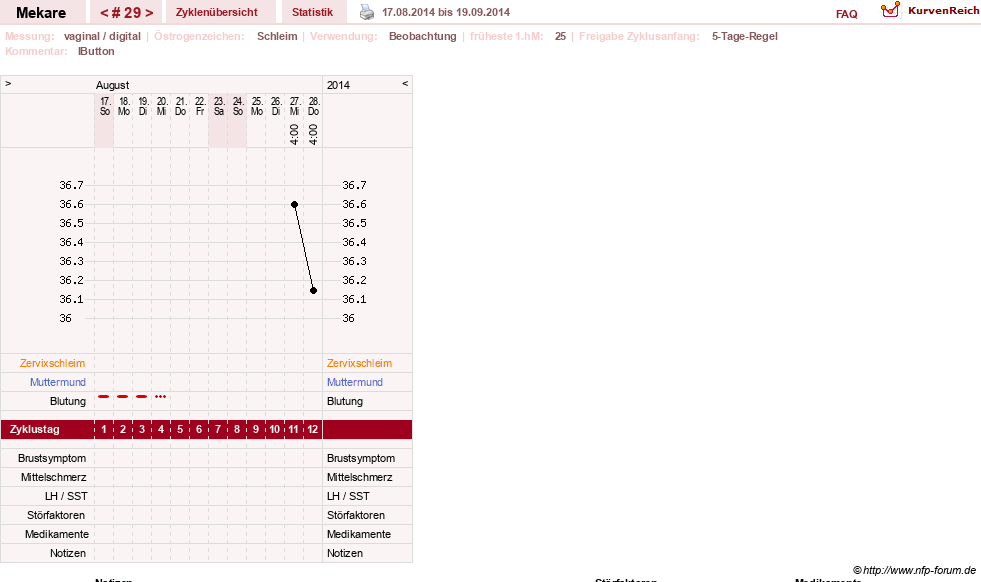Viewport: 981px width, 582px height.
Task: Click the temperature point on Aug 27
Action: click(x=294, y=205)
